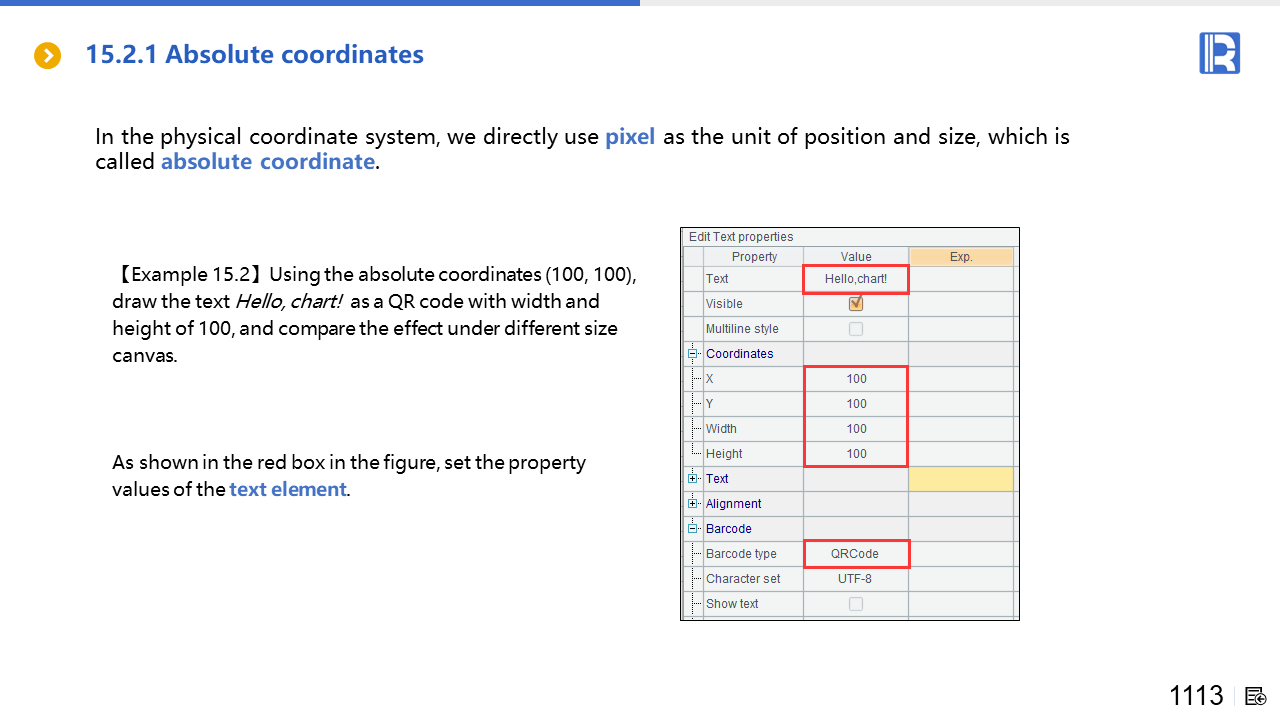Viewport: 1280px width, 720px height.
Task: Click the return-to-contents icon beside page number
Action: pos(1256,696)
